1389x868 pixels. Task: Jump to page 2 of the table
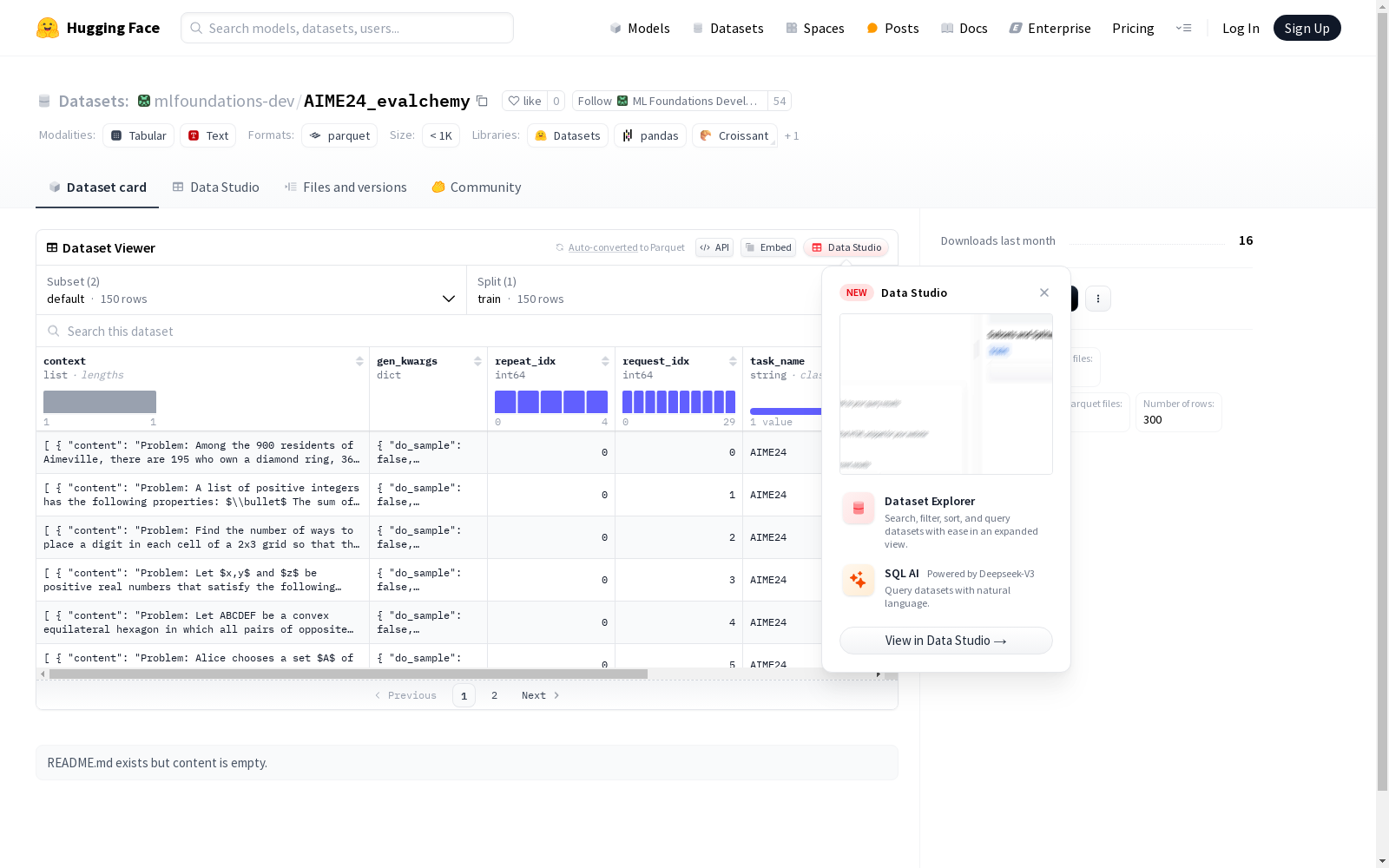(494, 695)
